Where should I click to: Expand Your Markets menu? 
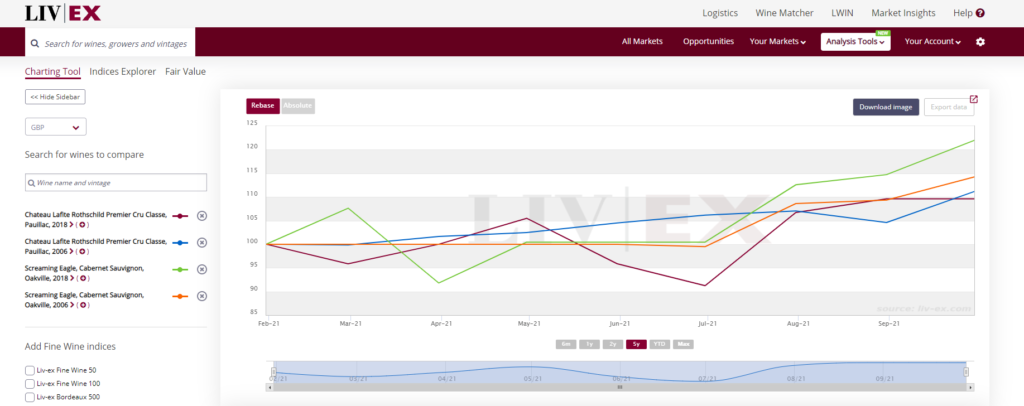777,42
